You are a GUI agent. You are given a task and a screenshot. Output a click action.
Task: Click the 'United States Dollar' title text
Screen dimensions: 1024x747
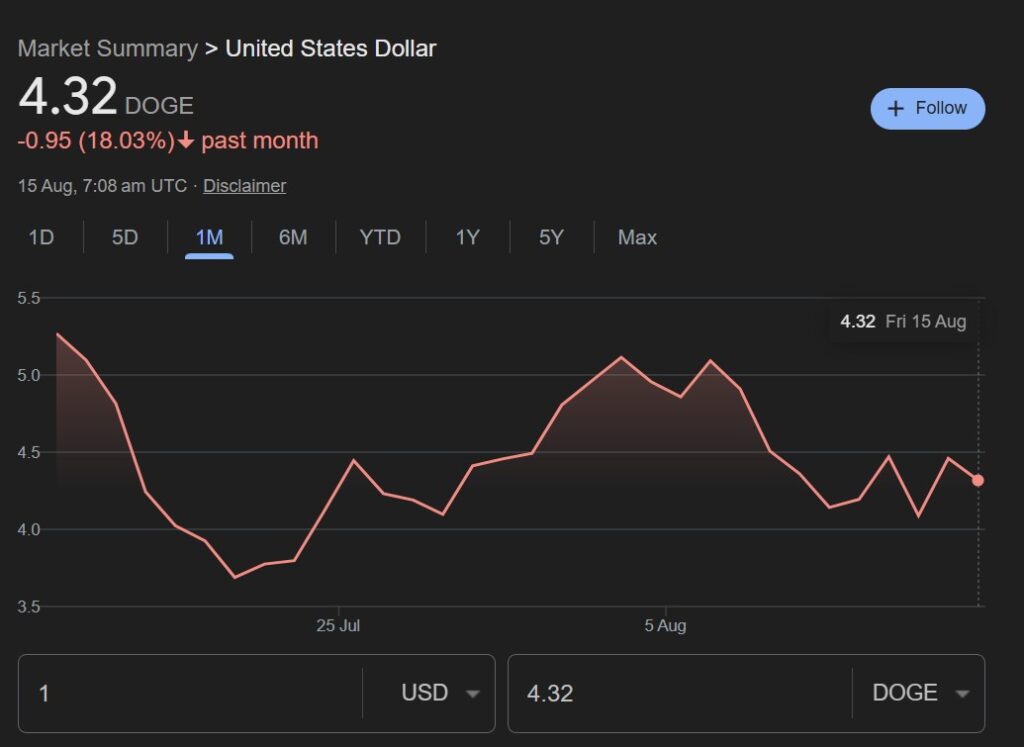[330, 48]
